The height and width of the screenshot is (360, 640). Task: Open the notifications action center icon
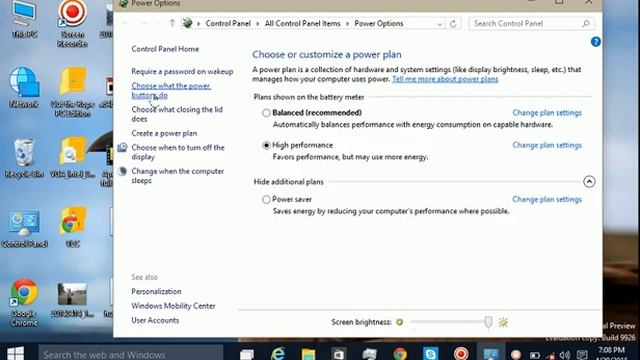click(x=582, y=355)
